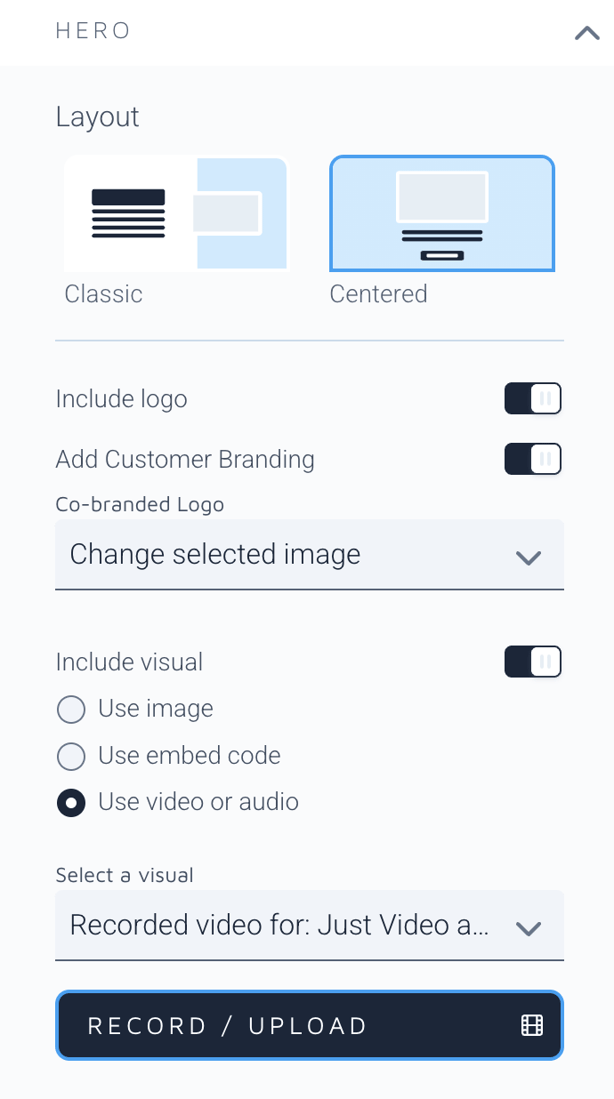614x1099 pixels.
Task: Toggle the Include visual switch off
Action: click(533, 662)
